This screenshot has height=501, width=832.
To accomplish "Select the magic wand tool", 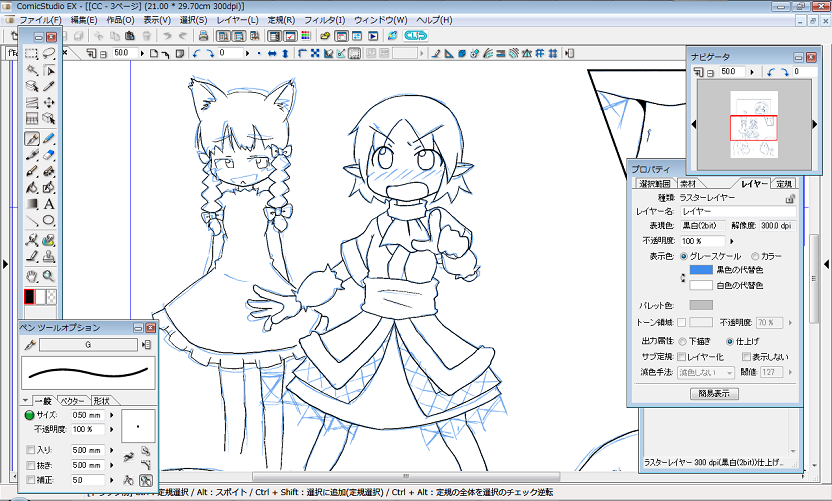I will [32, 70].
